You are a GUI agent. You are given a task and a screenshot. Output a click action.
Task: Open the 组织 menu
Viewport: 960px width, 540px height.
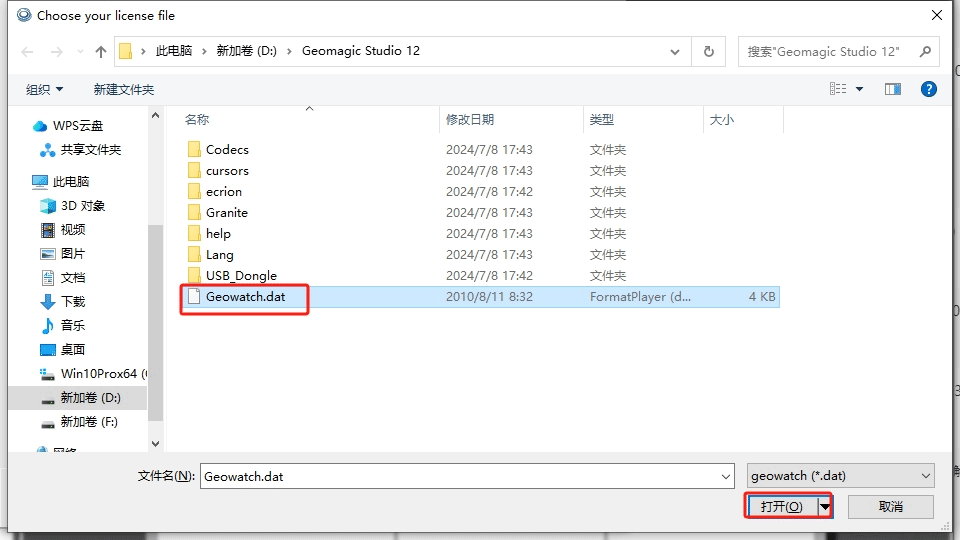click(x=44, y=89)
